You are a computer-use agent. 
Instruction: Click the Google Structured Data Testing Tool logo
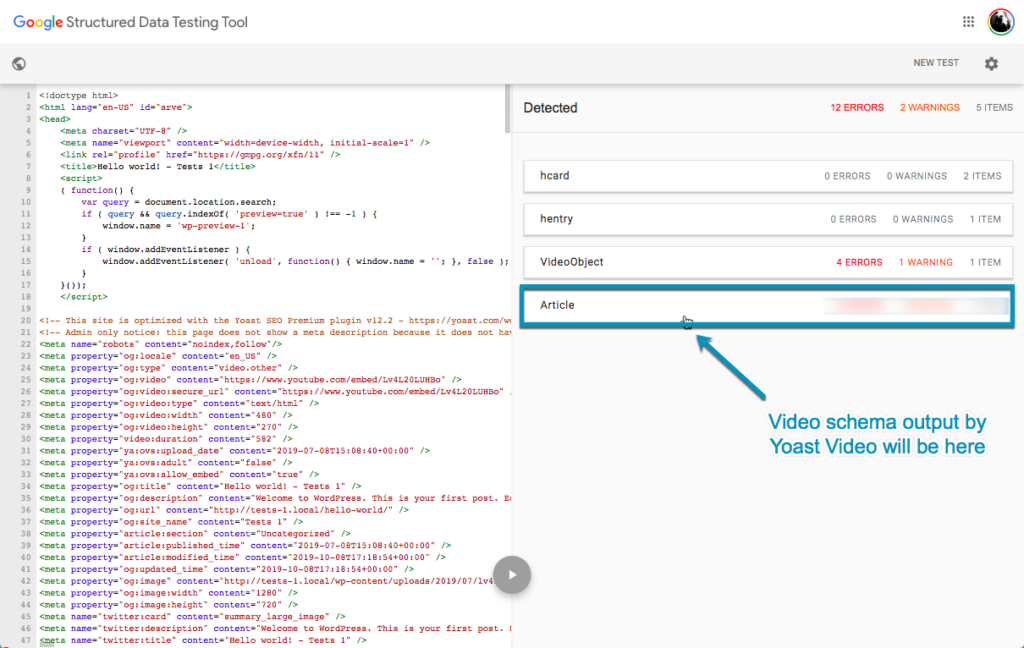coord(131,22)
